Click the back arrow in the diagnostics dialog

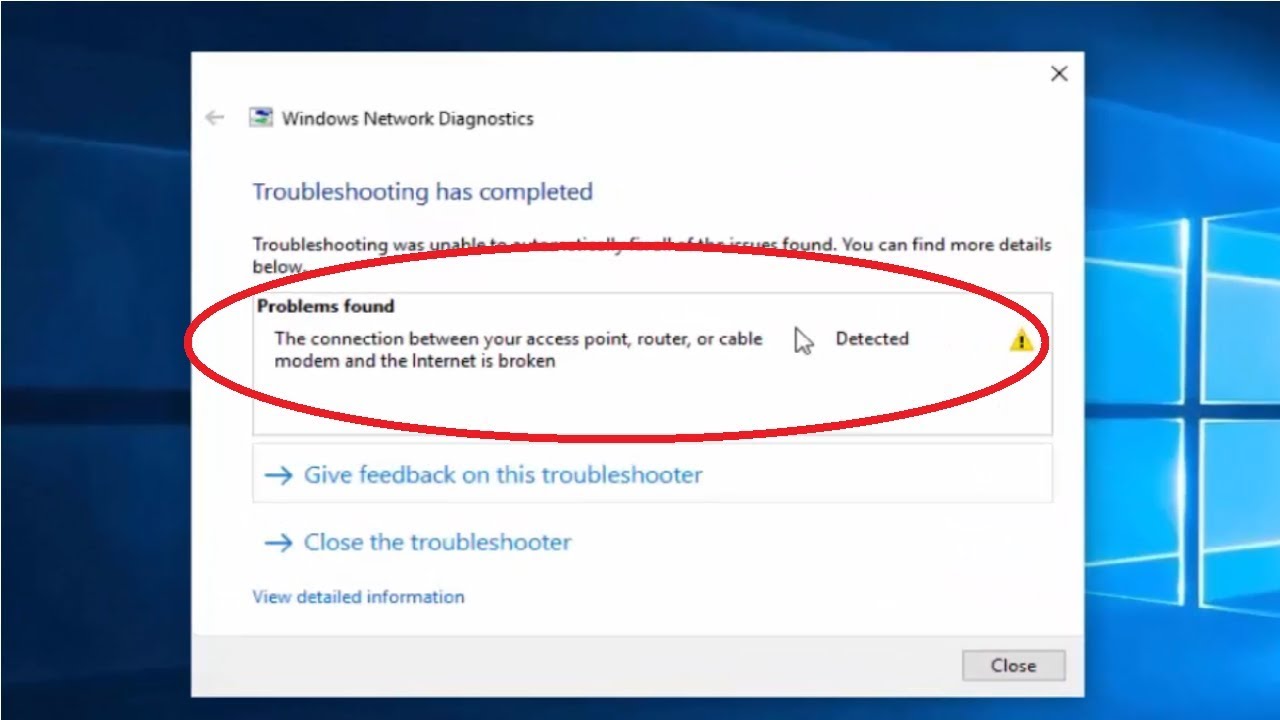[x=214, y=118]
